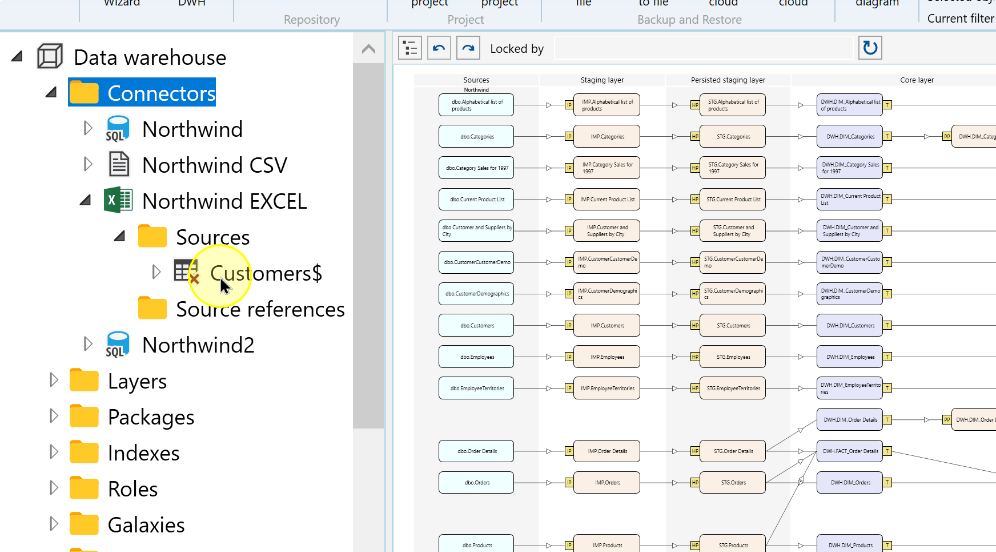Viewport: 996px width, 552px height.
Task: Select the IMP.Employees staging node
Action: [x=607, y=357]
